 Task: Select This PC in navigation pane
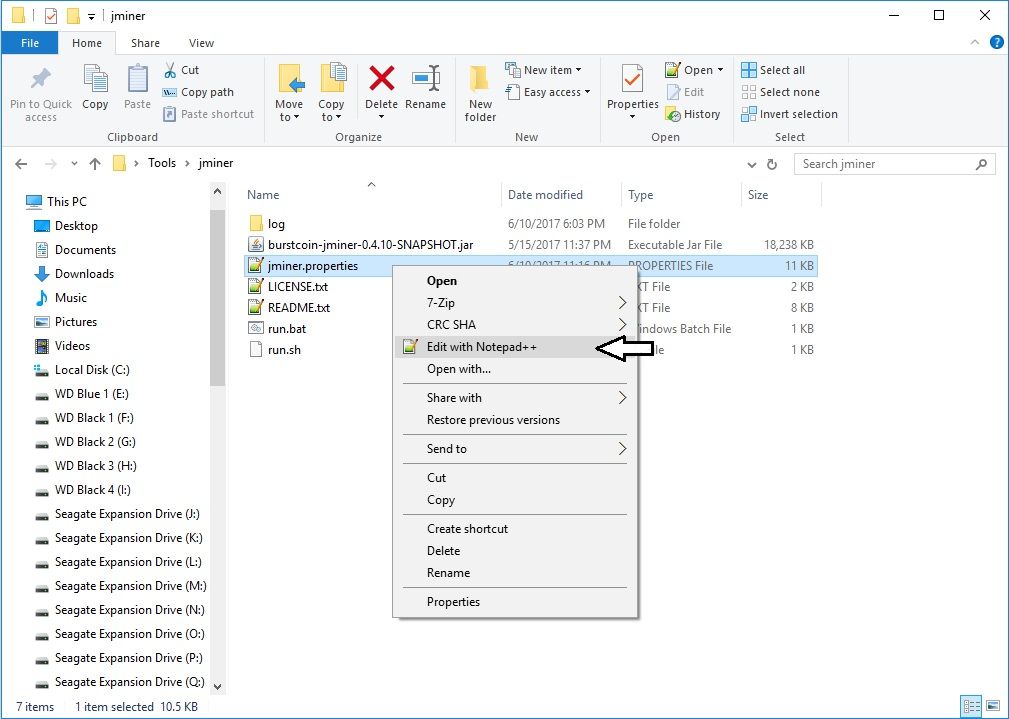coord(56,201)
